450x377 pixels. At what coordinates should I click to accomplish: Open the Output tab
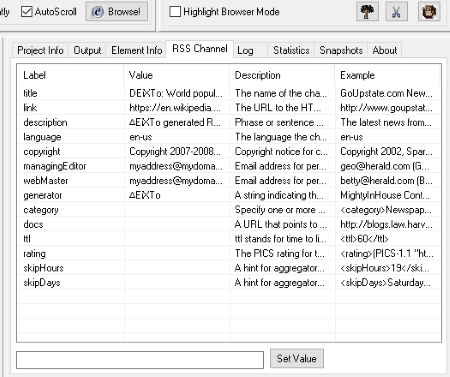(87, 50)
